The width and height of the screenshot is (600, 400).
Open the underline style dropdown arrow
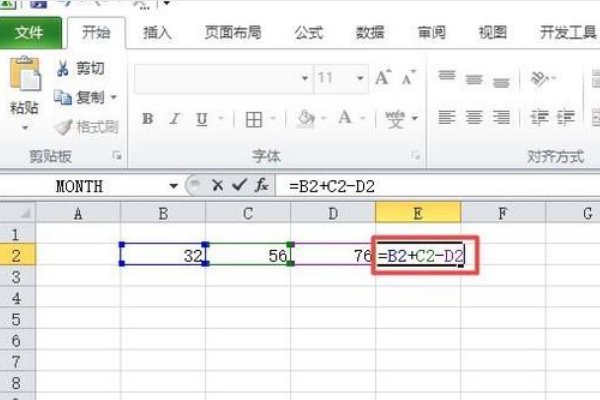click(221, 118)
